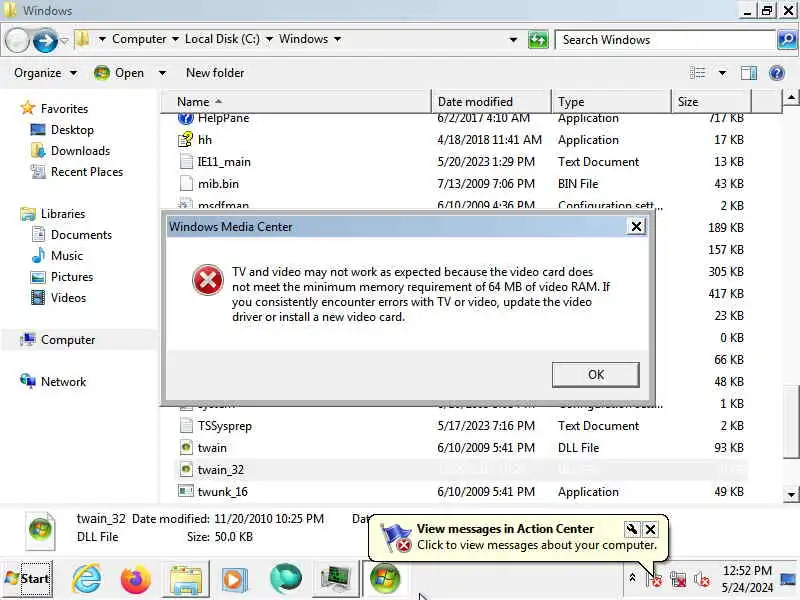Click the Open toolbar button
The height and width of the screenshot is (600, 800).
pyautogui.click(x=119, y=73)
